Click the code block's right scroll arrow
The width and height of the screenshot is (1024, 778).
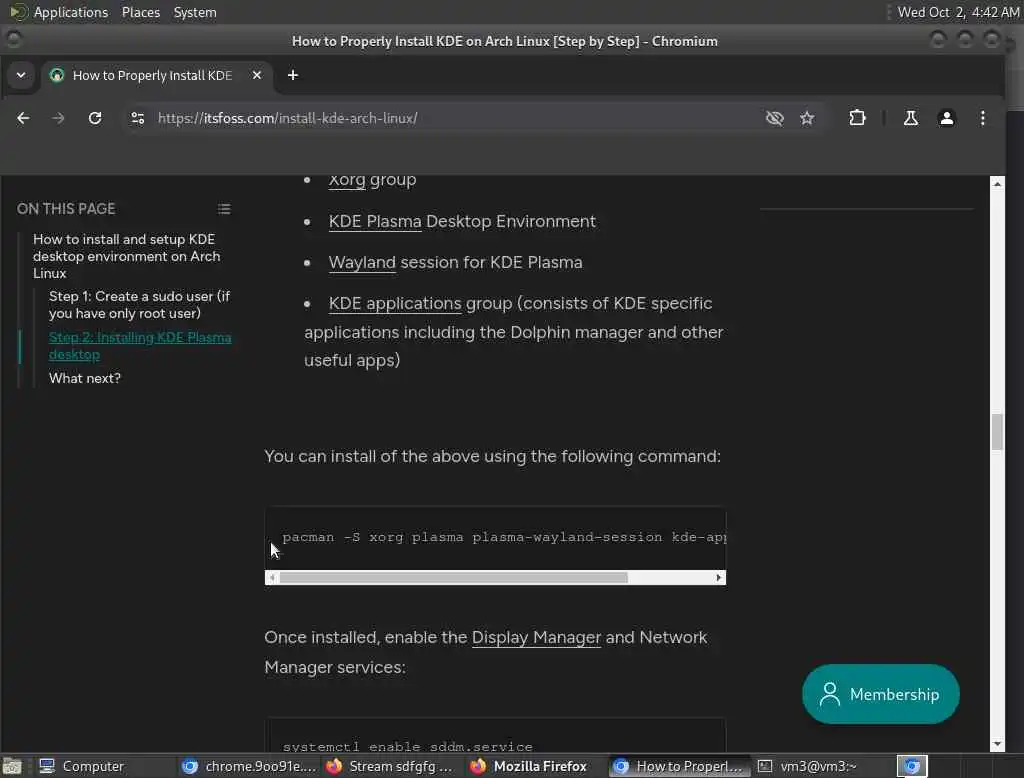[718, 577]
